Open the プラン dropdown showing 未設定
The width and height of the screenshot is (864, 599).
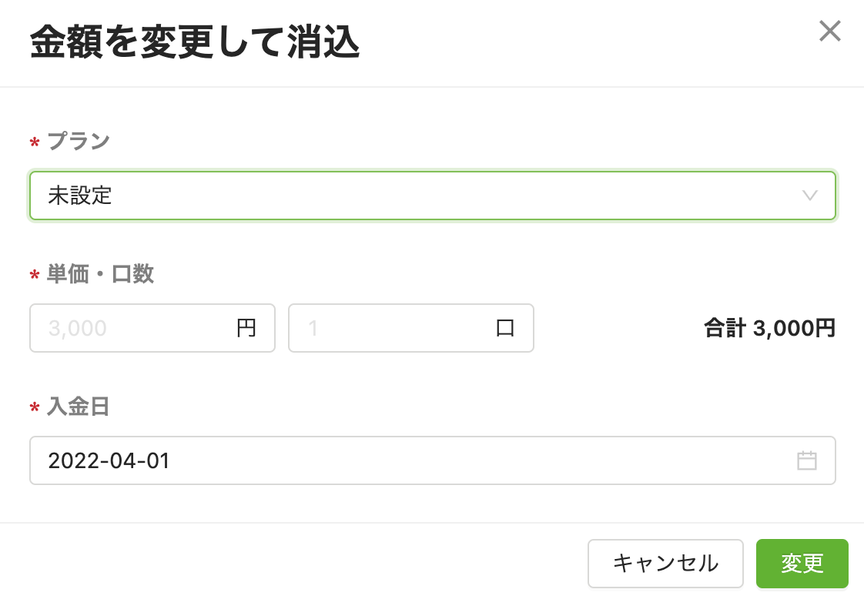(433, 196)
